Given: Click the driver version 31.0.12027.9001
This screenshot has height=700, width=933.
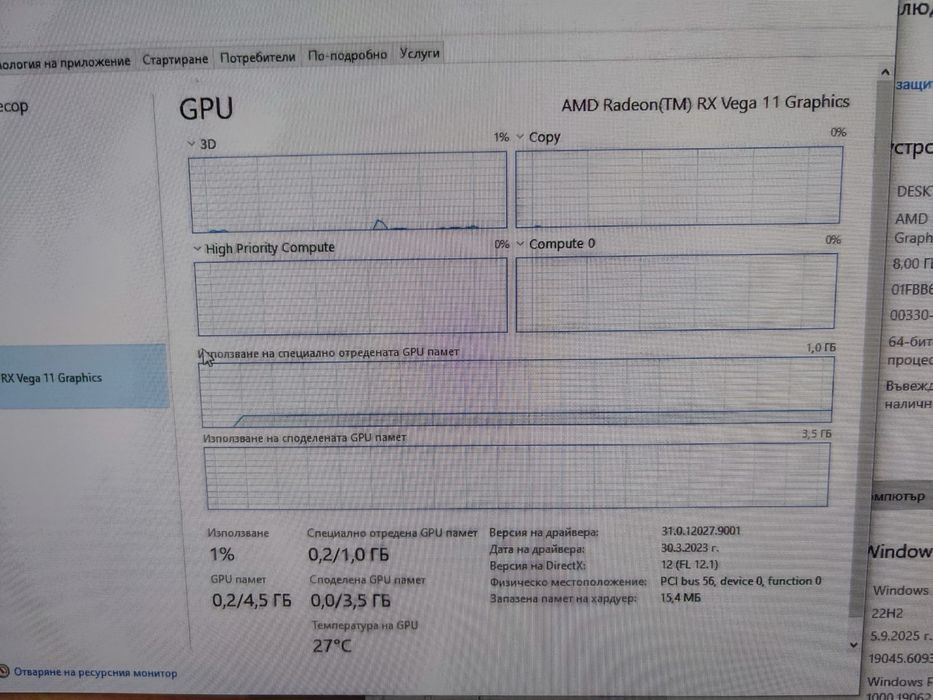Looking at the screenshot, I should point(701,530).
